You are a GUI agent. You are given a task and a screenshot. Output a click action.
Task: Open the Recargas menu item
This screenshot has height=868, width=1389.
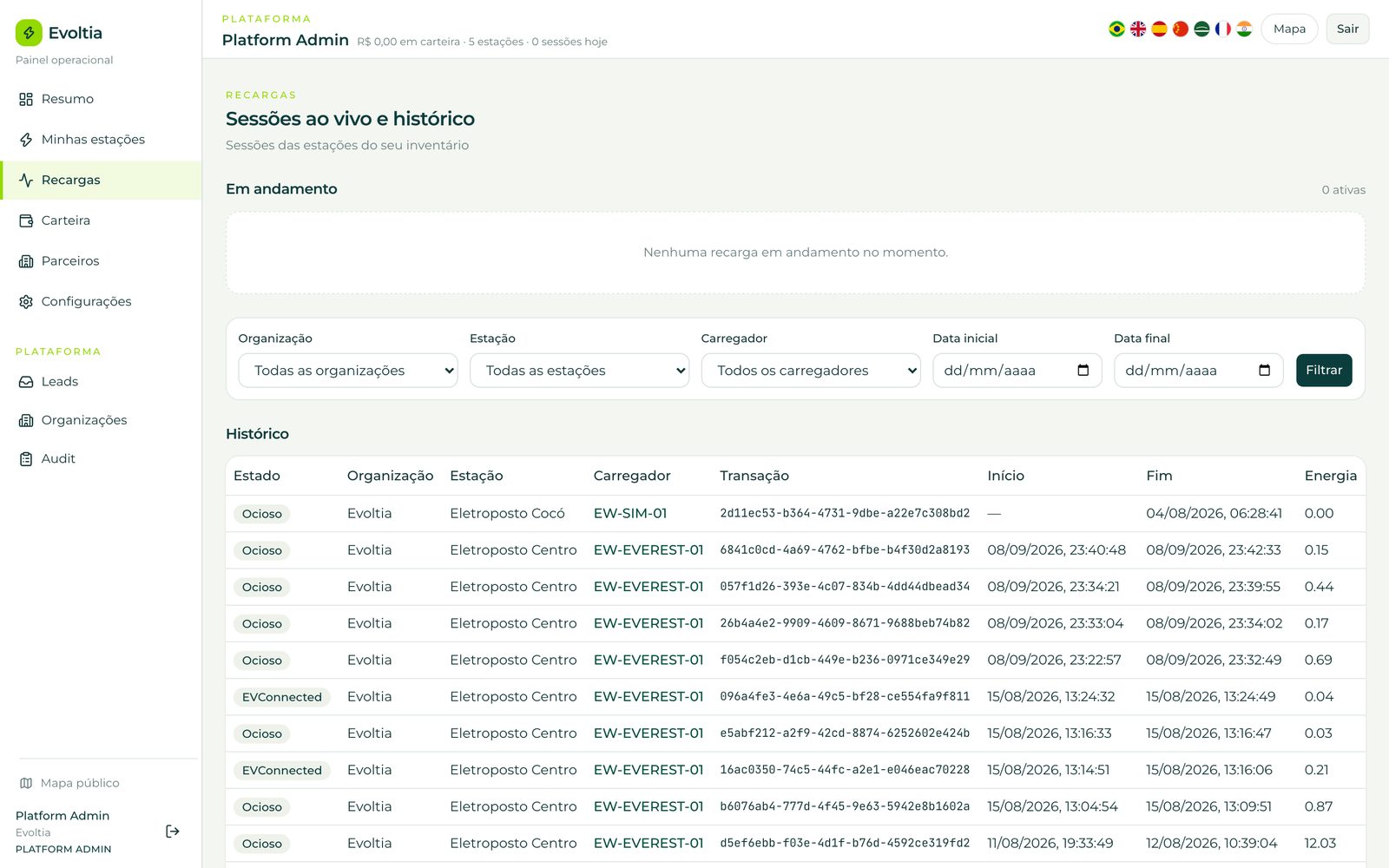pyautogui.click(x=101, y=180)
